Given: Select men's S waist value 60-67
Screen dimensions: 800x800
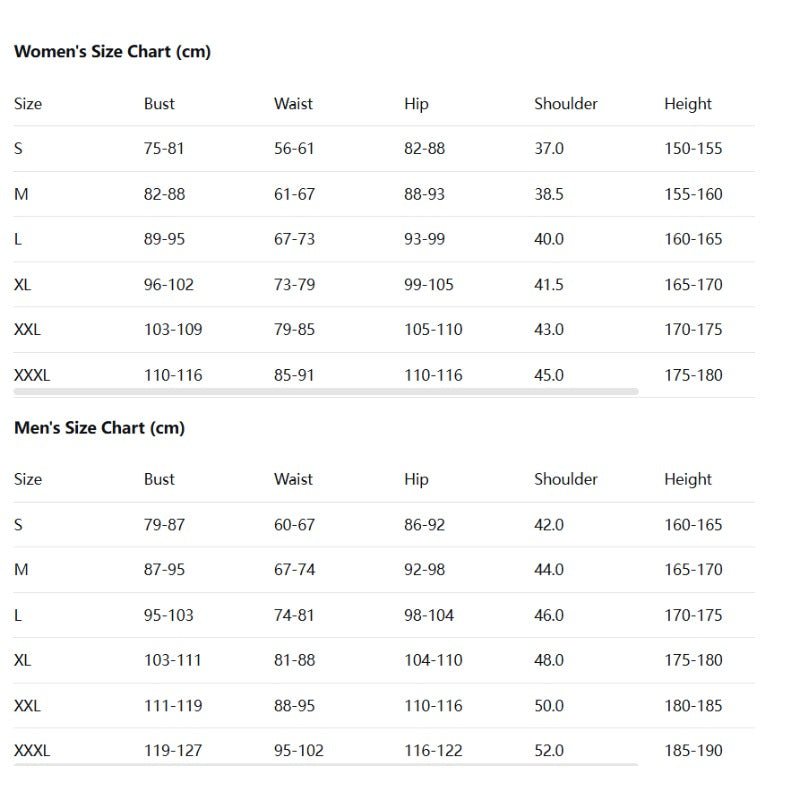Looking at the screenshot, I should pyautogui.click(x=294, y=525).
